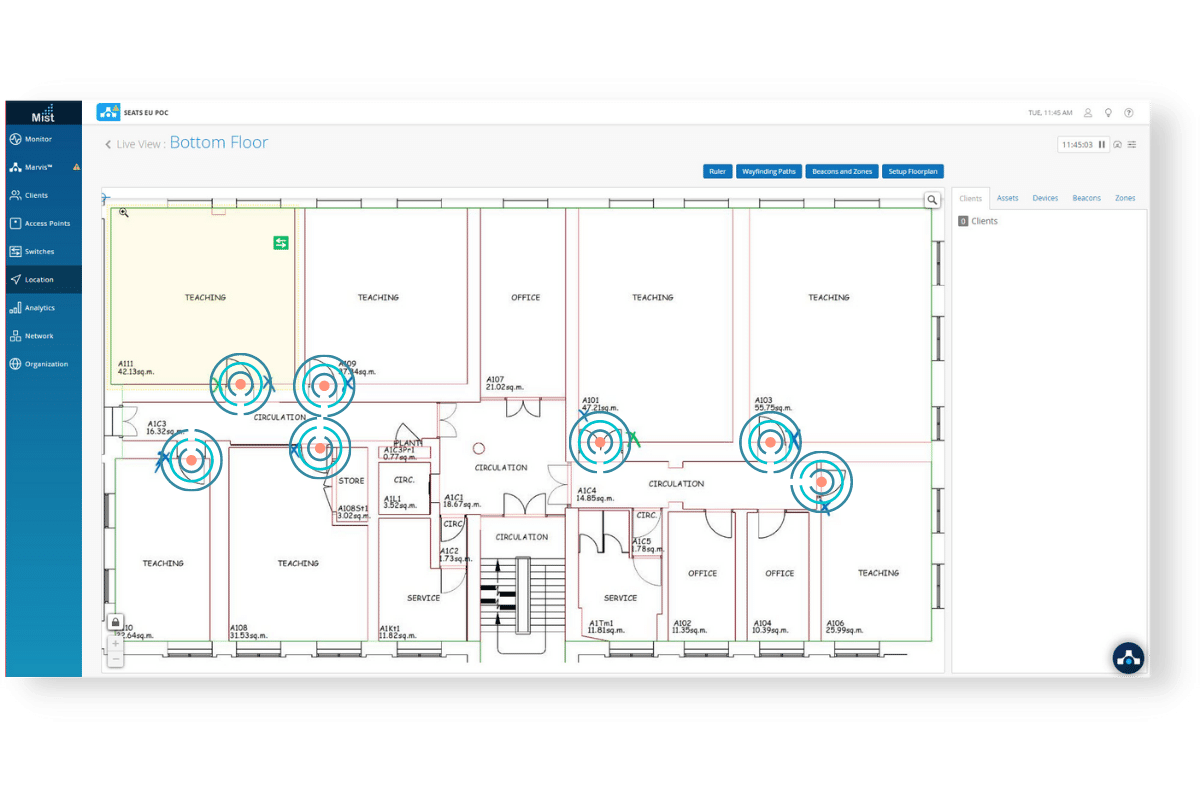
Task: Click the Mist logo
Action: click(43, 113)
